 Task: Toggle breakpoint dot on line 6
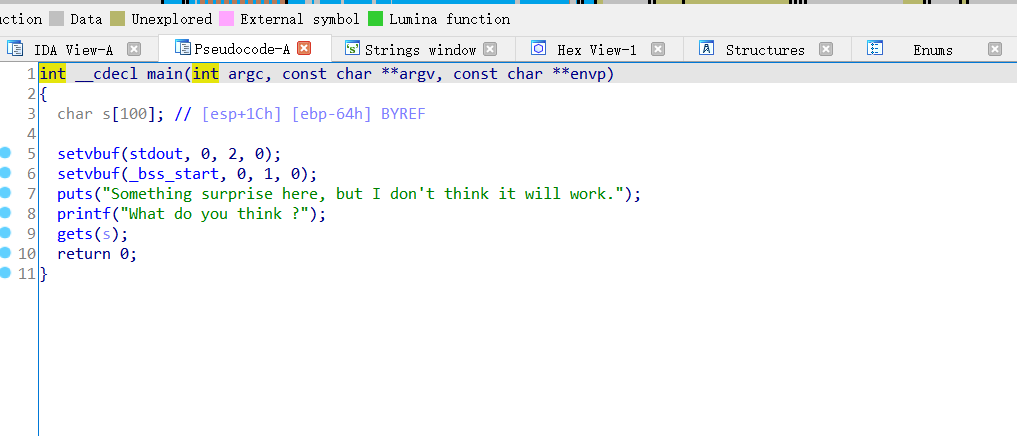(5, 173)
